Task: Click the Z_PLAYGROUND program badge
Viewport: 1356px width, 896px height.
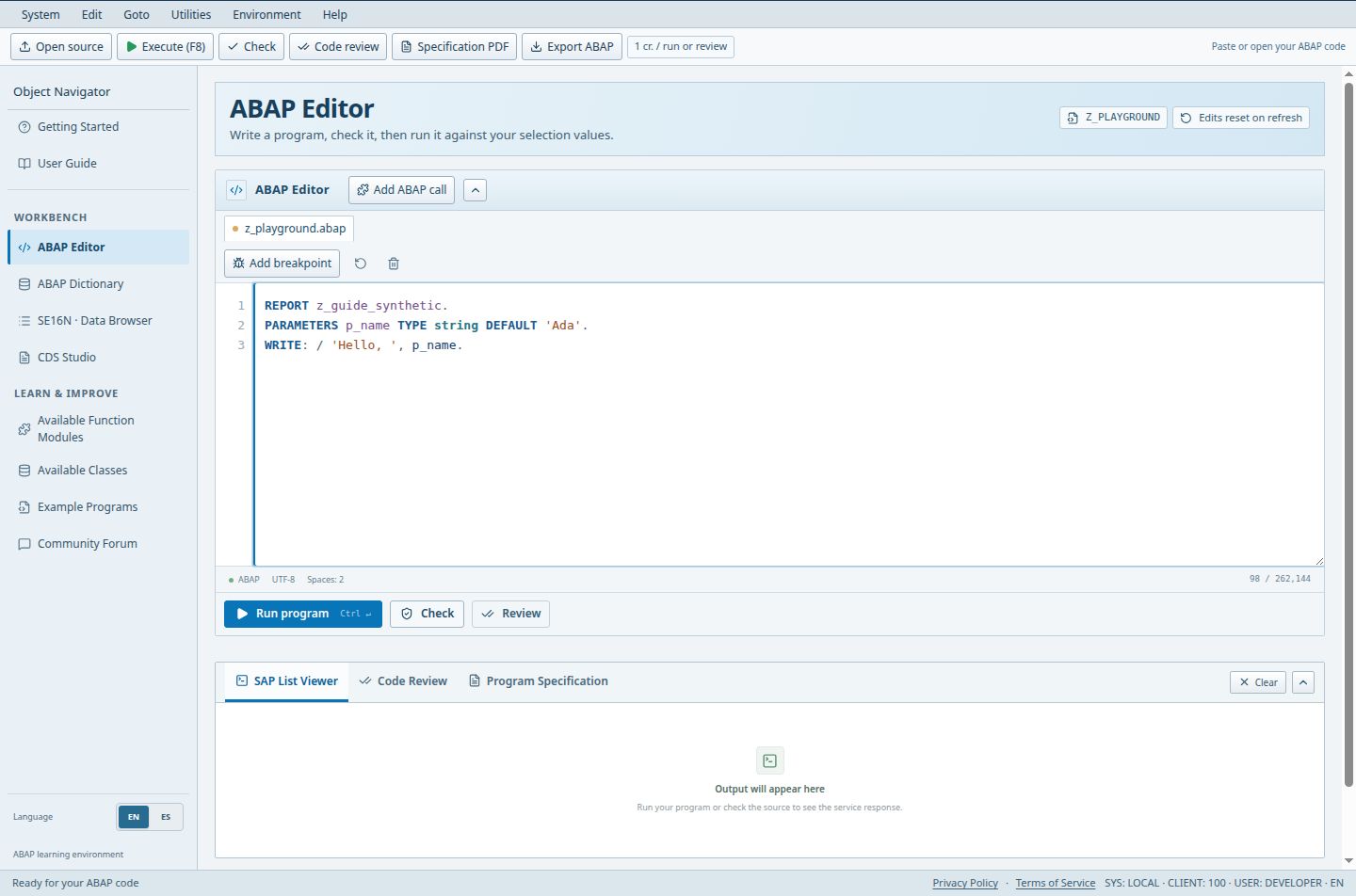Action: pyautogui.click(x=1113, y=118)
